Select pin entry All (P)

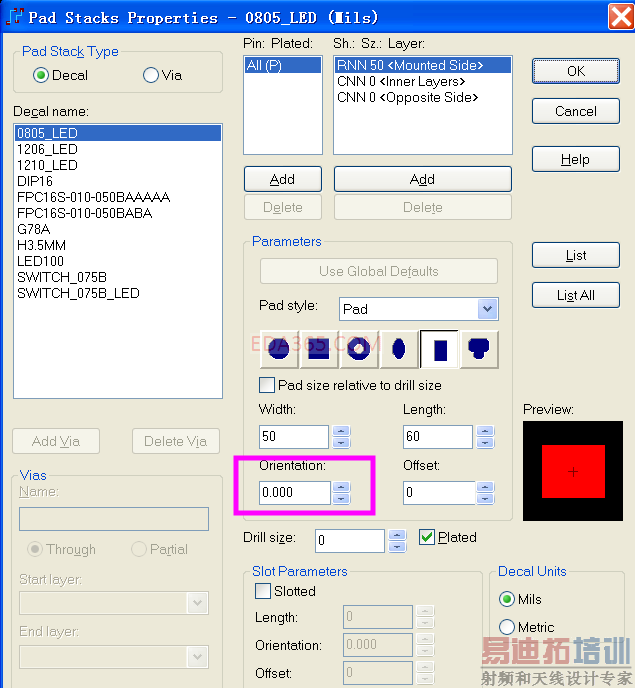click(283, 65)
